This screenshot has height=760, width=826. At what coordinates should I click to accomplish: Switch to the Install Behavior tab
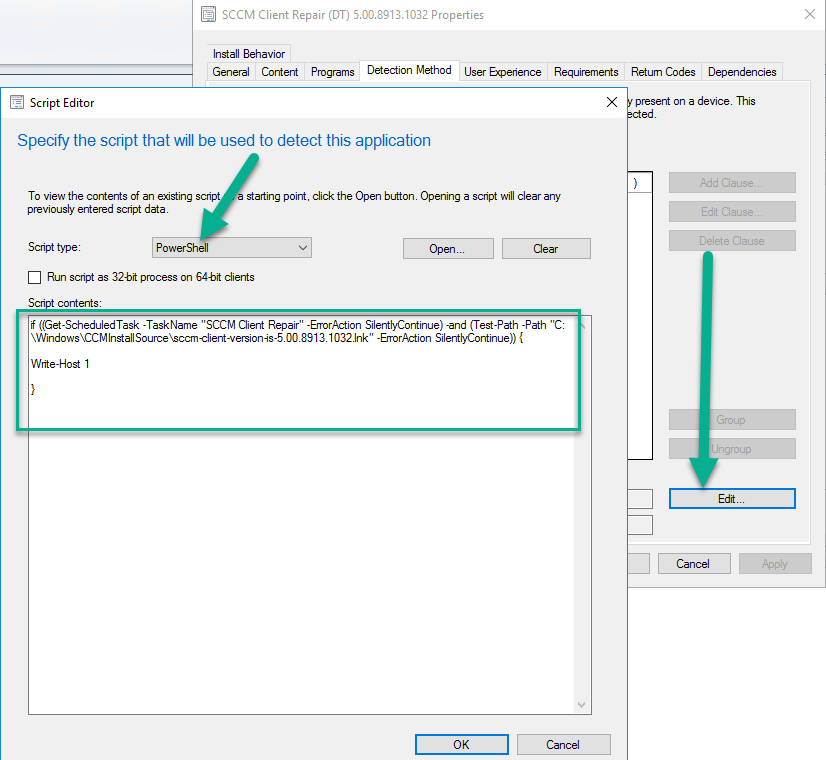coord(249,54)
